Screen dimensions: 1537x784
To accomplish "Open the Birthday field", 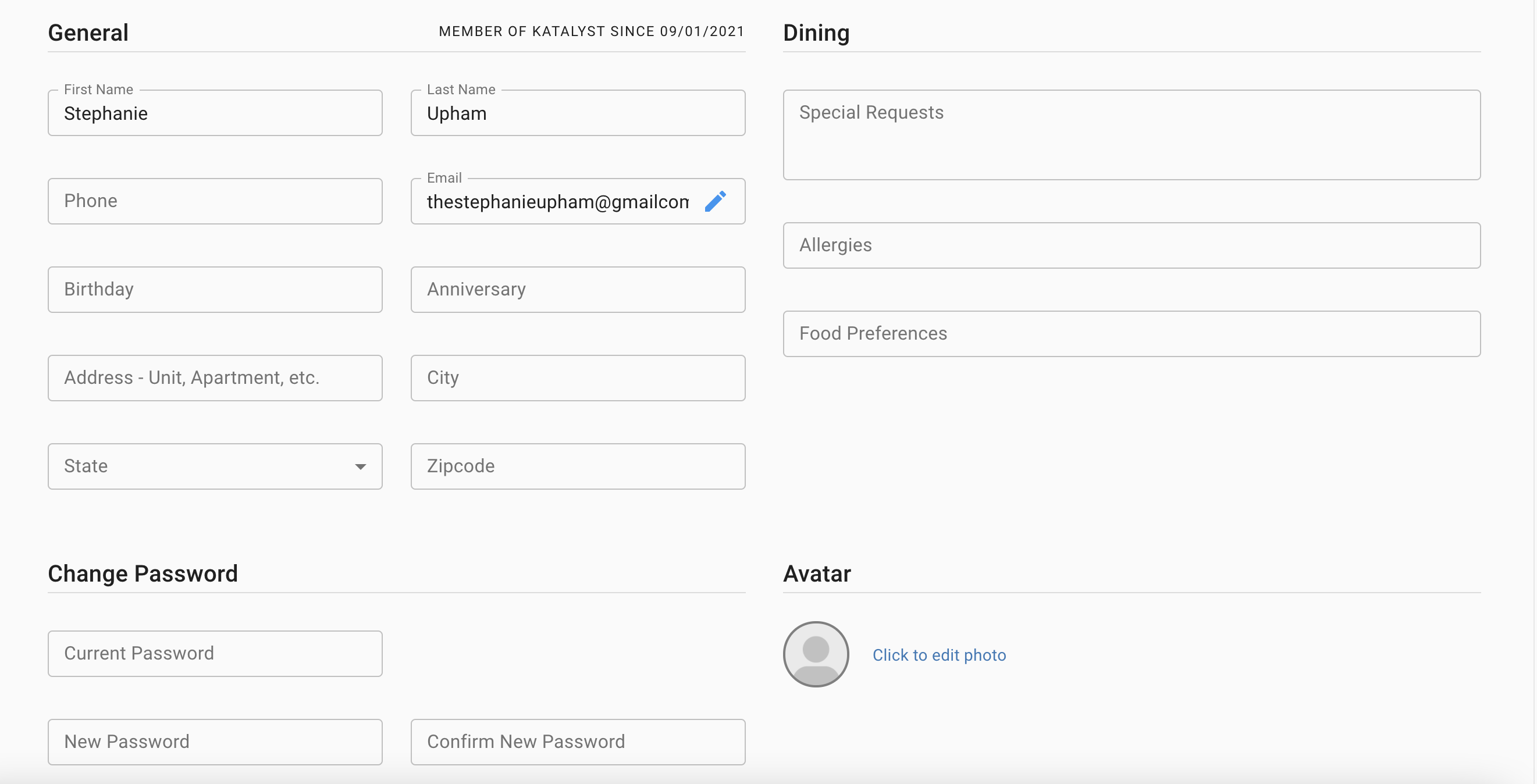I will click(x=215, y=290).
